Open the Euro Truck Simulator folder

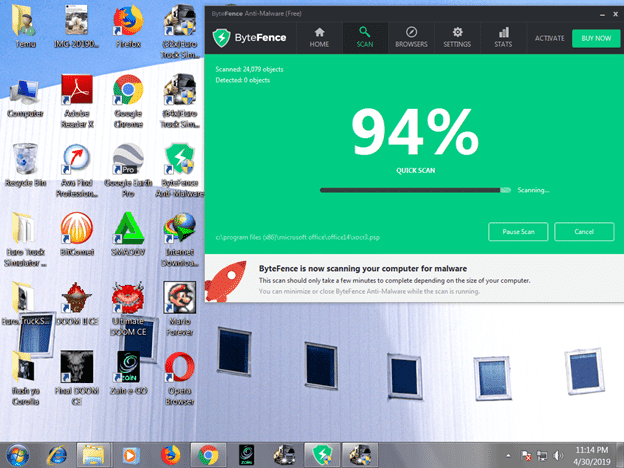click(x=25, y=240)
